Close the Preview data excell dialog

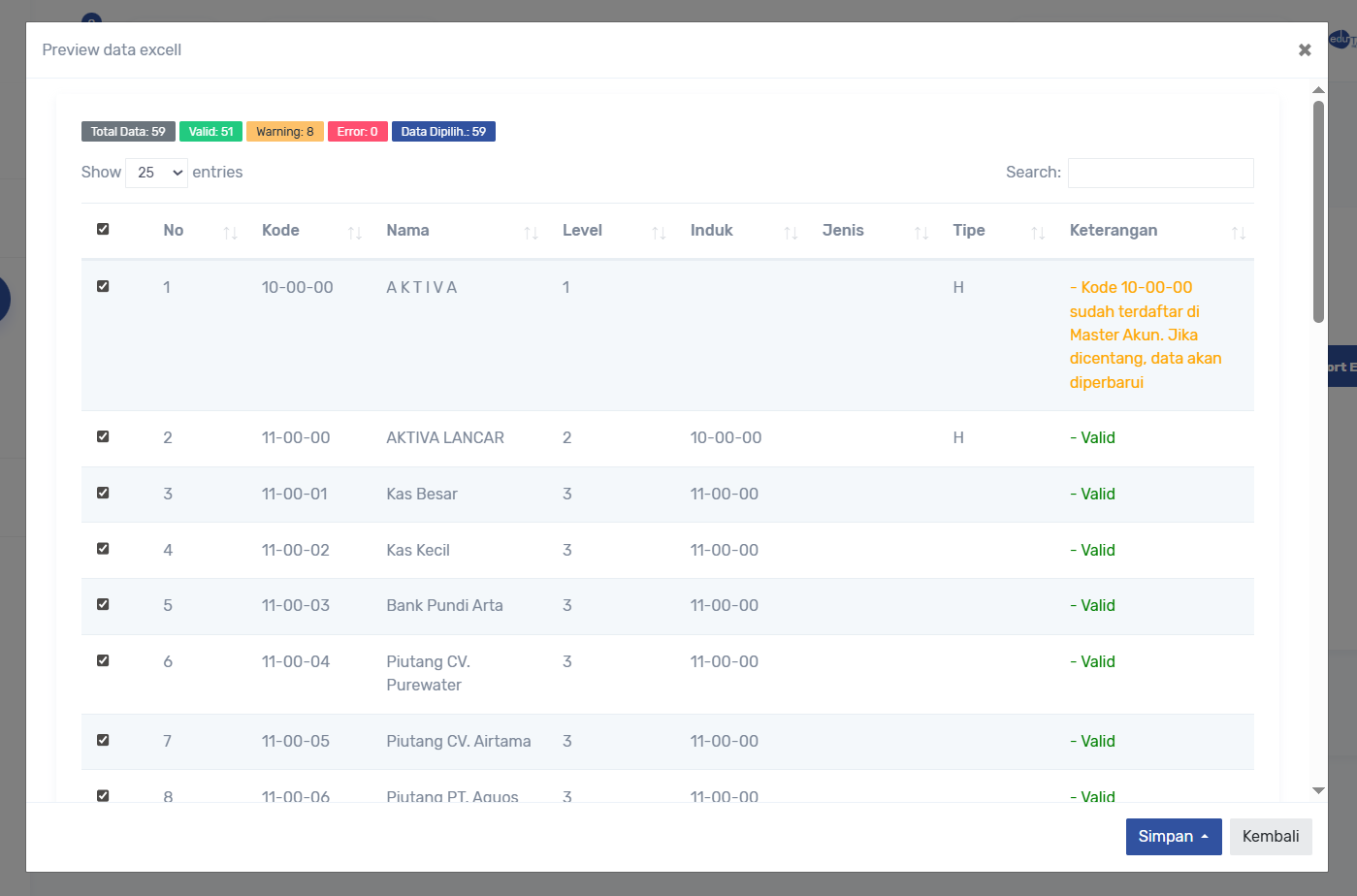(x=1305, y=49)
